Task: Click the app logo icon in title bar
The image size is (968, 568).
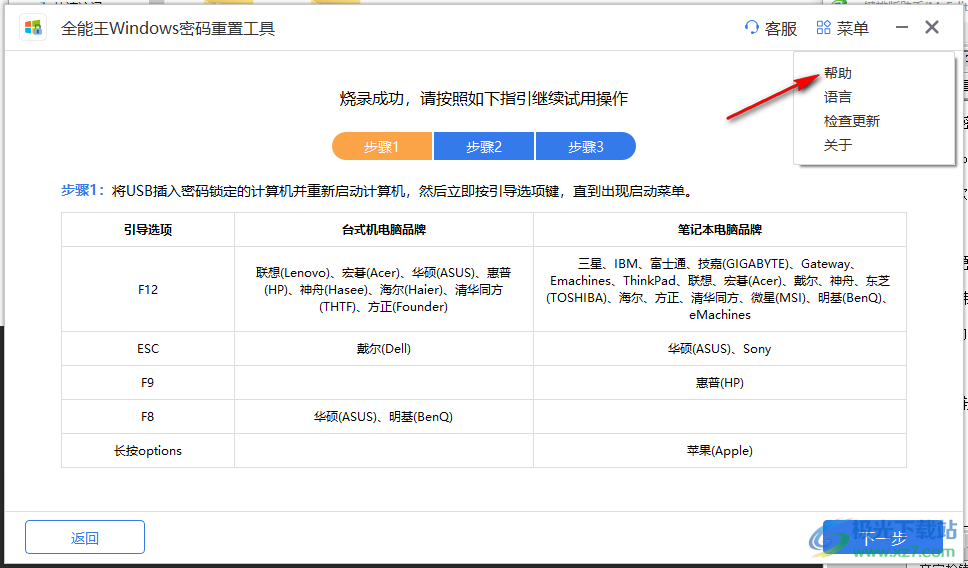Action: 33,28
